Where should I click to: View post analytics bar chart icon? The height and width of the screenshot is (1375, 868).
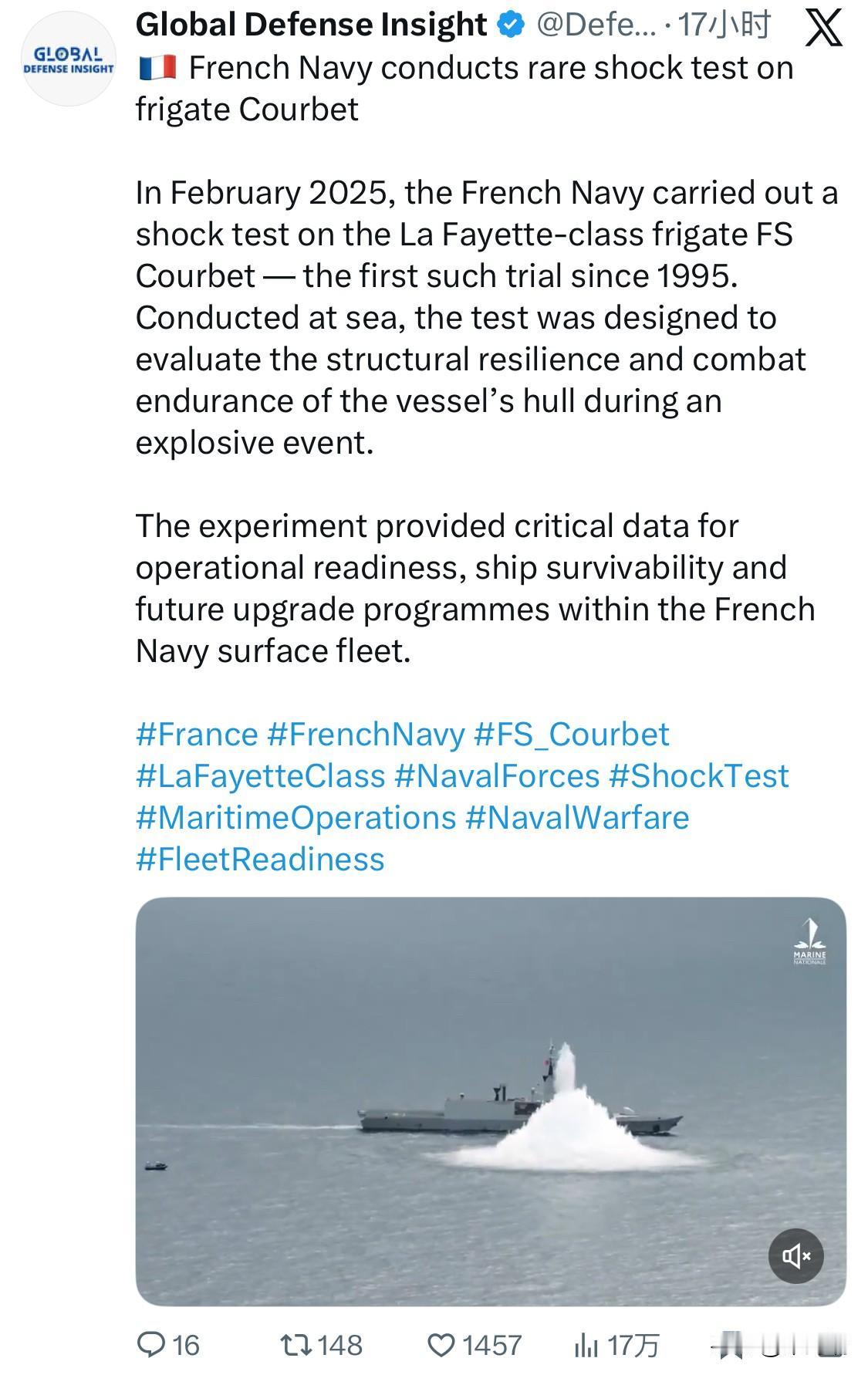[x=586, y=1345]
